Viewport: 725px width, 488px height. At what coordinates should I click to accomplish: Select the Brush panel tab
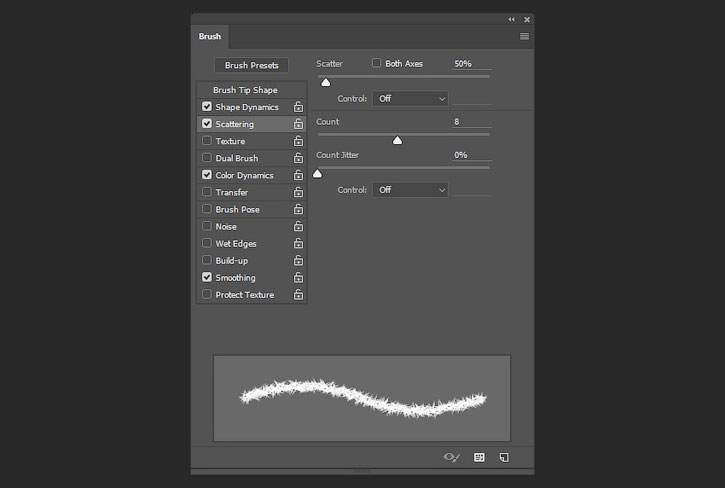click(210, 37)
